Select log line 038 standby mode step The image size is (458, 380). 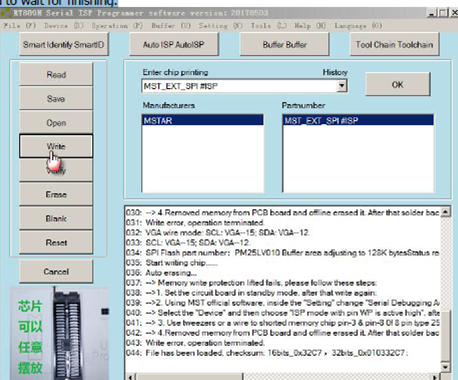click(251, 293)
